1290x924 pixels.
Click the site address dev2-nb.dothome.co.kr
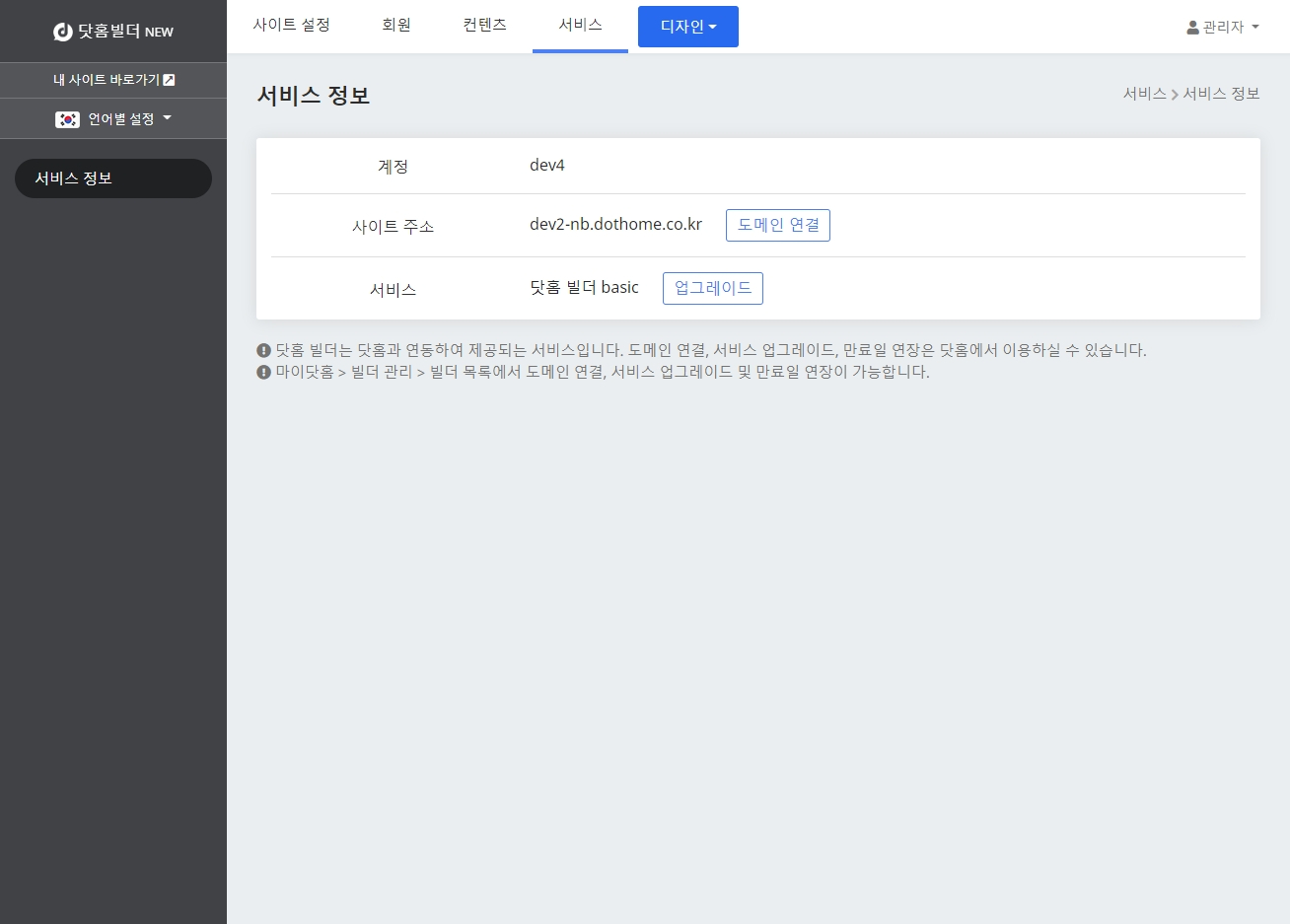pos(615,224)
